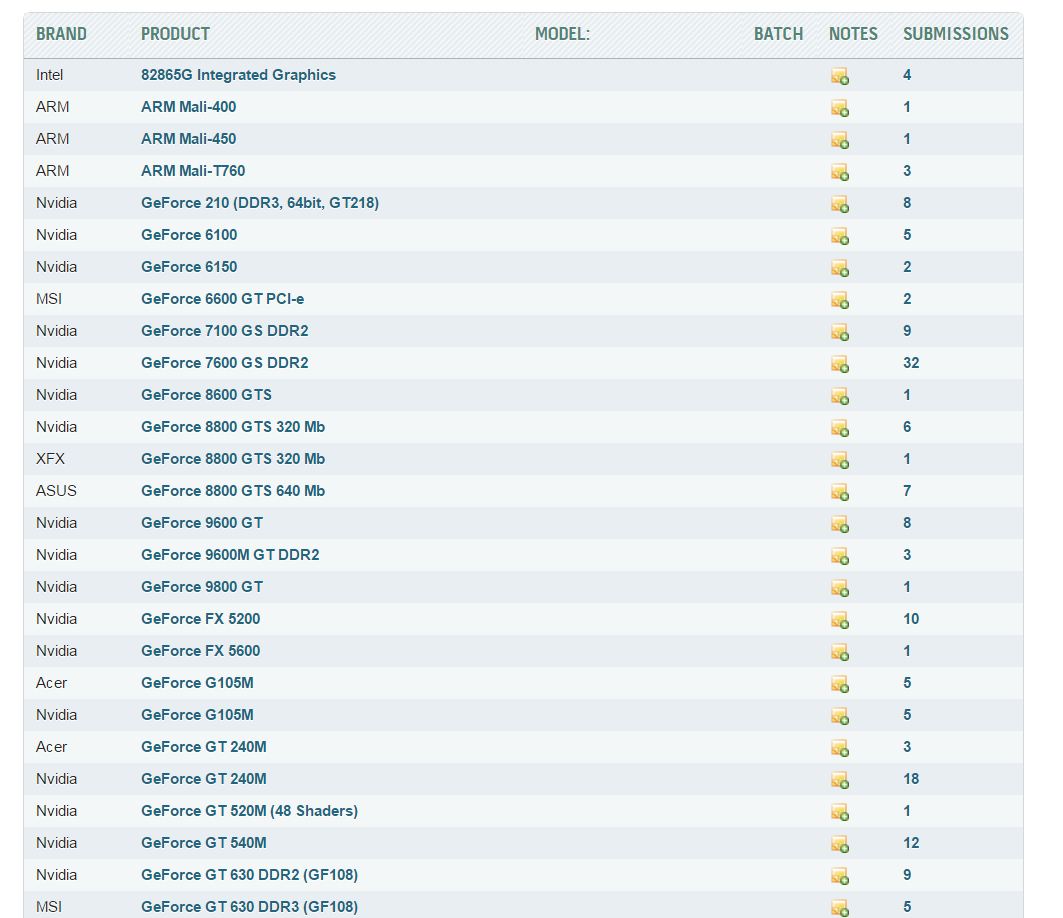
Task: Add a note to GeForce 9800 GT
Action: point(840,588)
